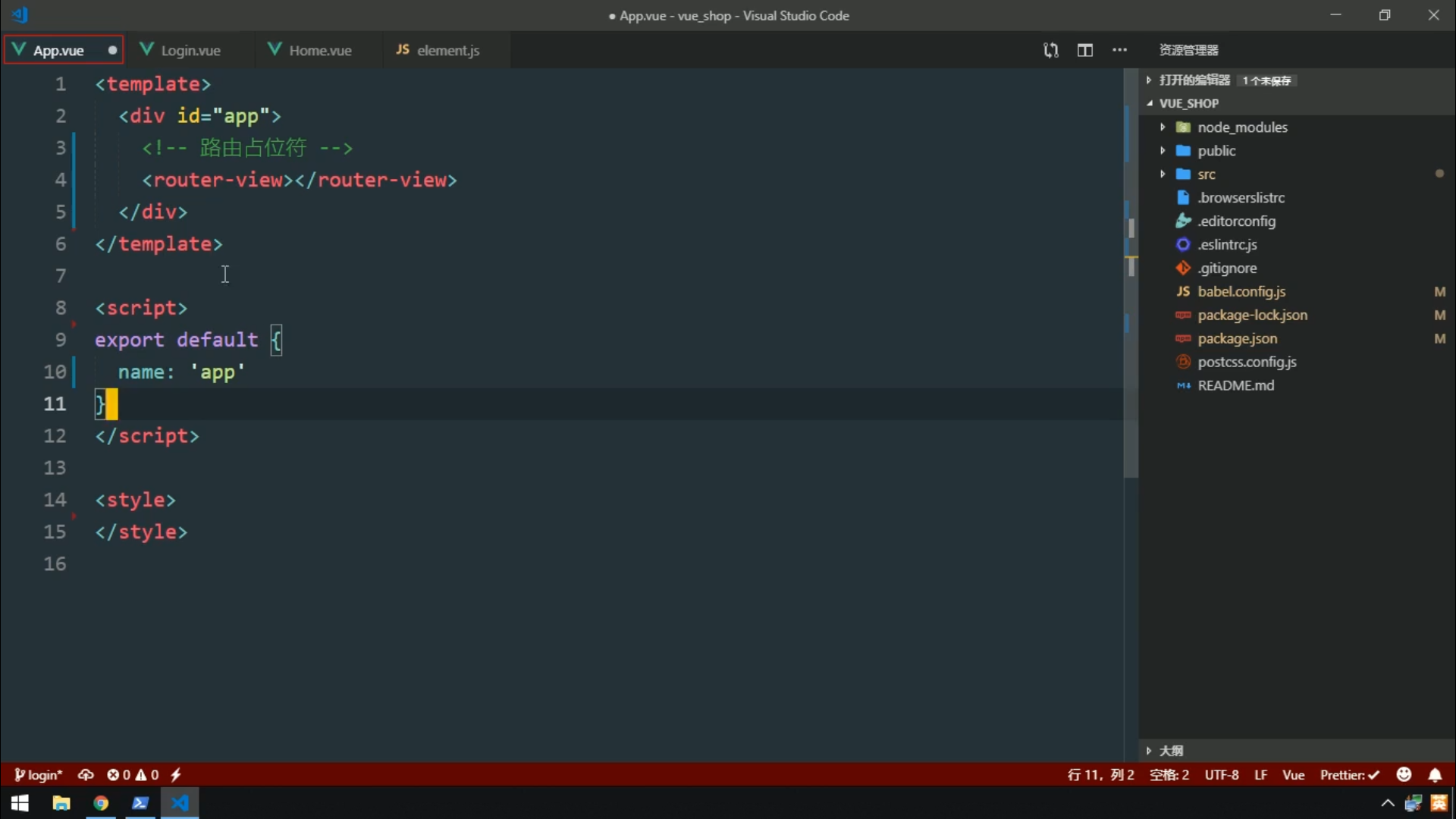Change the UTF-8 encoding setting
Viewport: 1456px width, 819px height.
1222,774
